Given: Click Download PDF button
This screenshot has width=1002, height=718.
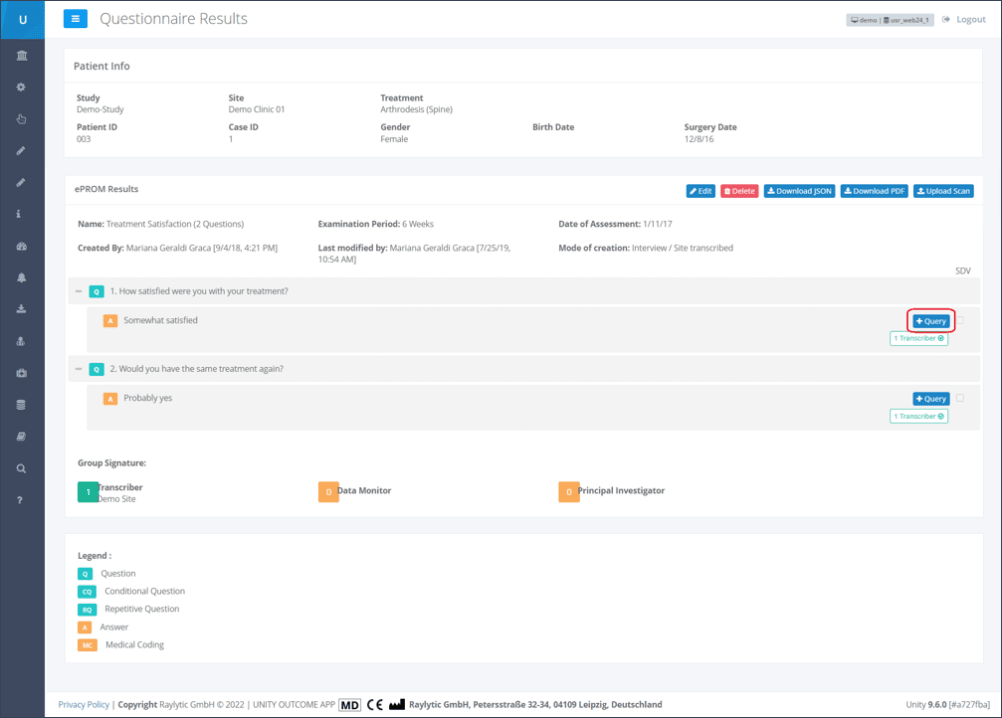Looking at the screenshot, I should (x=874, y=191).
